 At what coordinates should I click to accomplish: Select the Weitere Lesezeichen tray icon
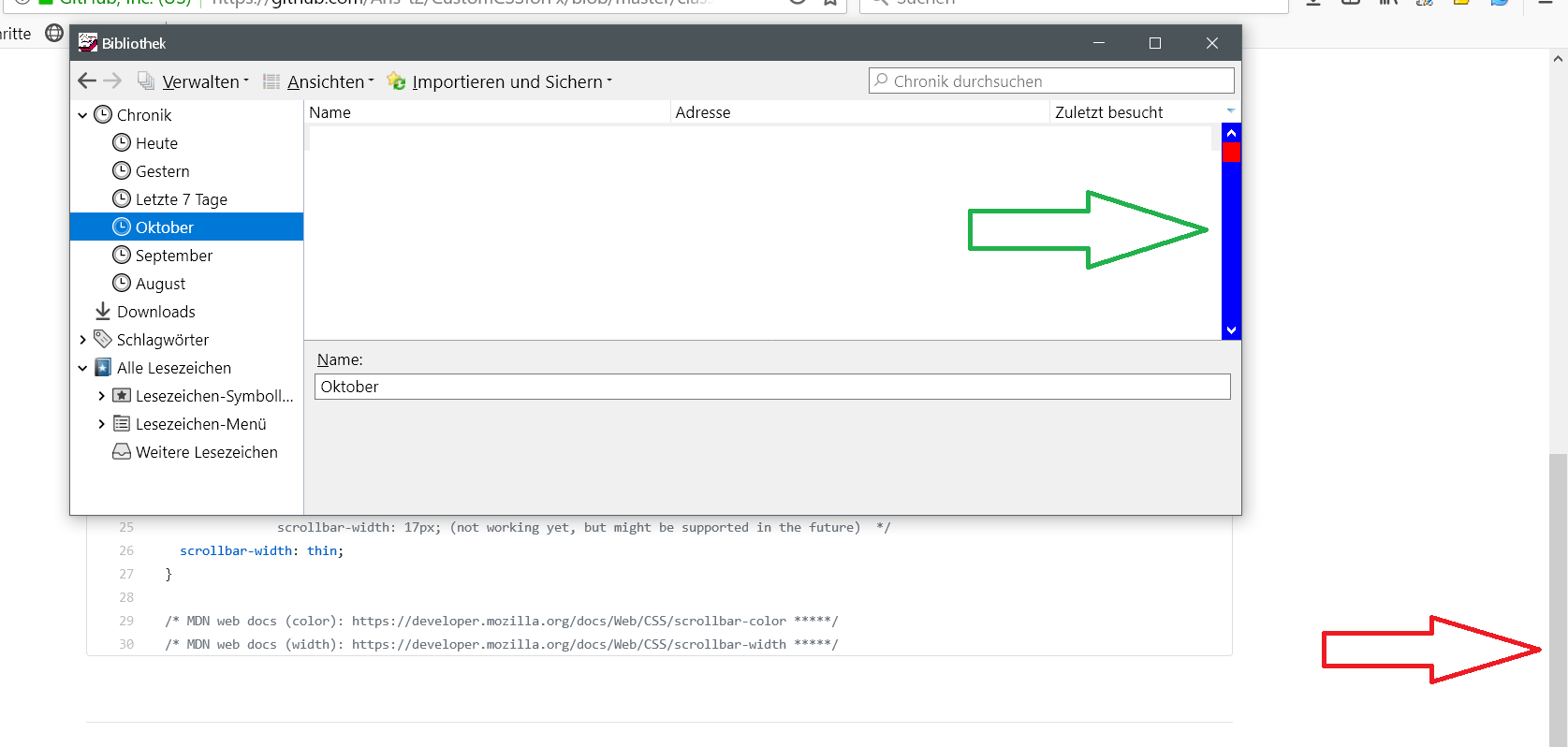pyautogui.click(x=122, y=451)
